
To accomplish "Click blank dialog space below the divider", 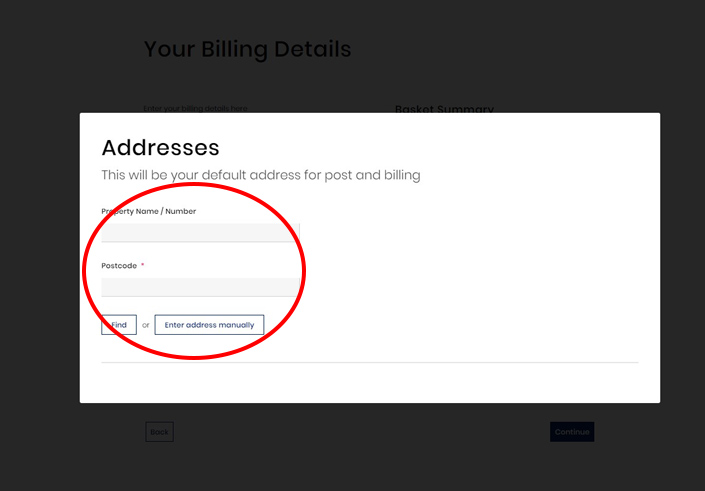I will [370, 382].
